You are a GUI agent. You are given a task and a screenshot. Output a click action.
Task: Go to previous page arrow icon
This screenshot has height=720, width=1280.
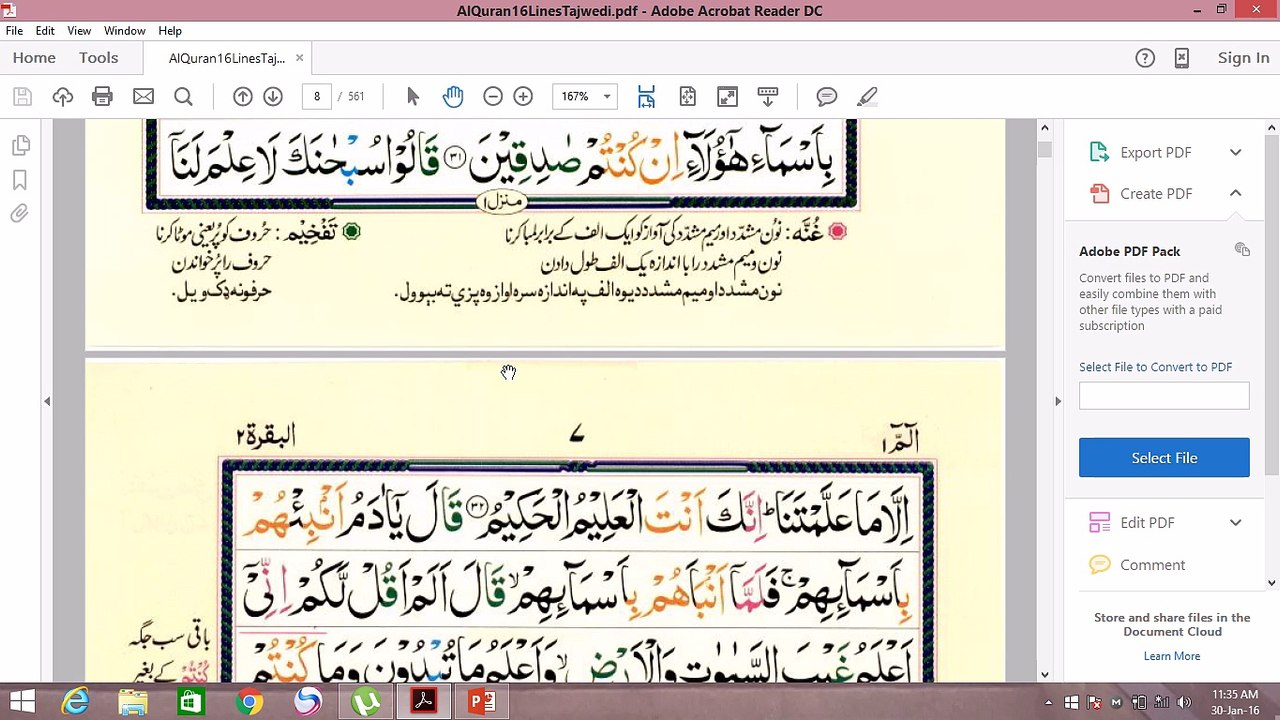pos(243,96)
